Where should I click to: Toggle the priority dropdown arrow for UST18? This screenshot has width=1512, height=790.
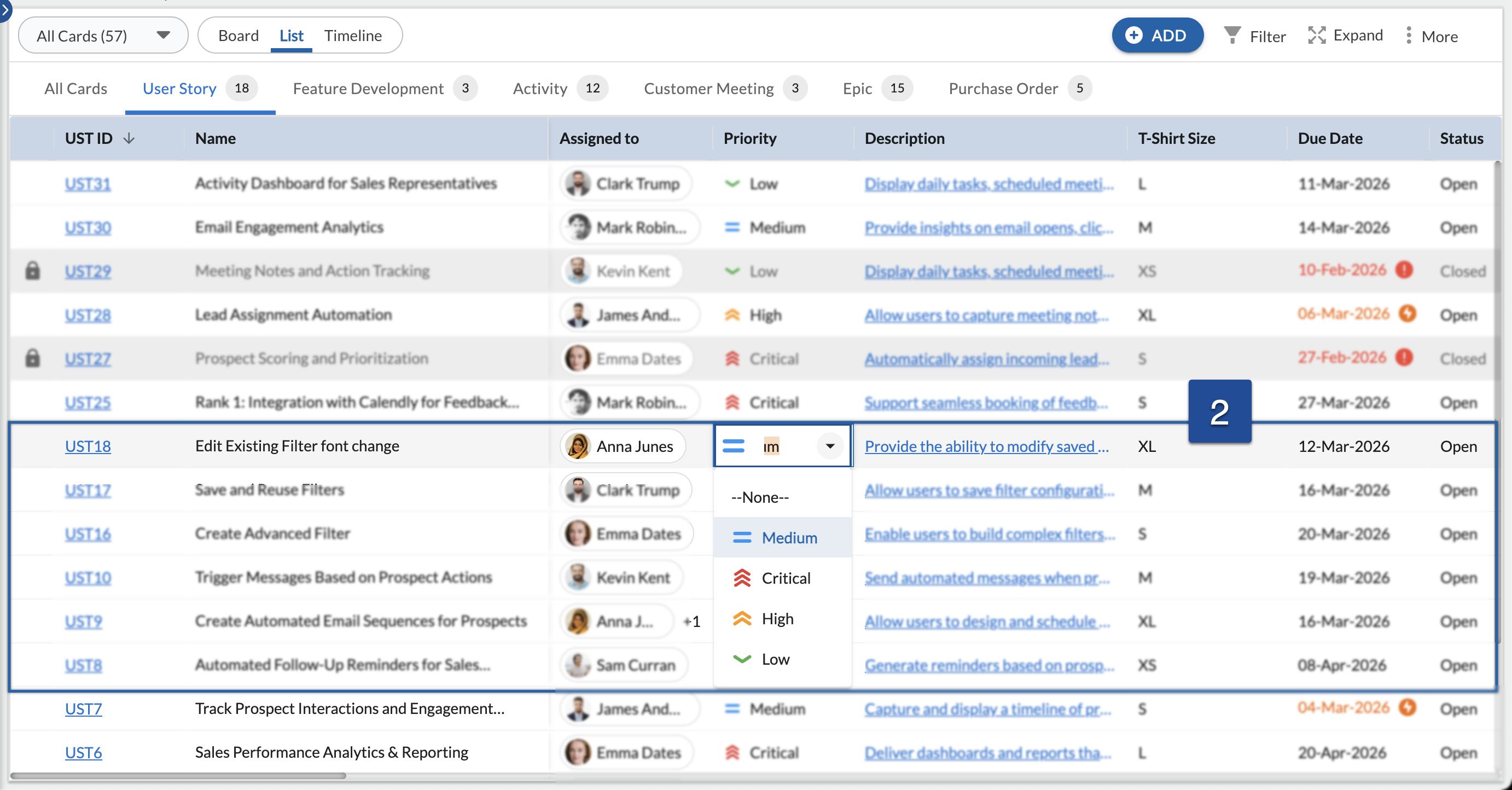[x=830, y=446]
